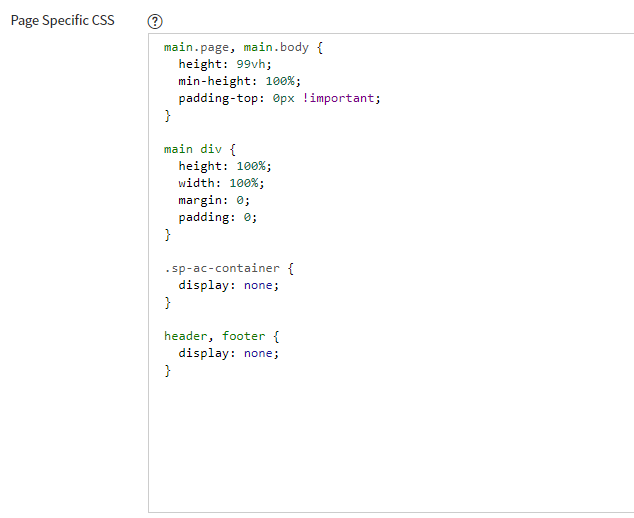Click the min-height: 100% line
The image size is (634, 518).
[239, 81]
